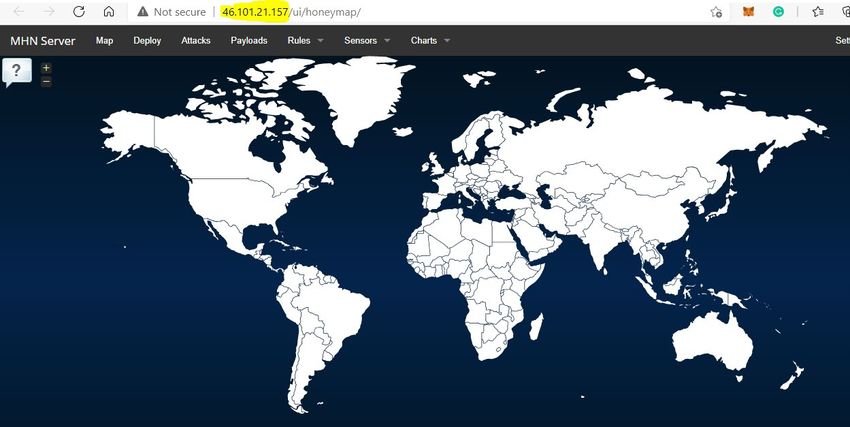This screenshot has height=427, width=850.
Task: Zoom out the map with minus button
Action: (46, 82)
